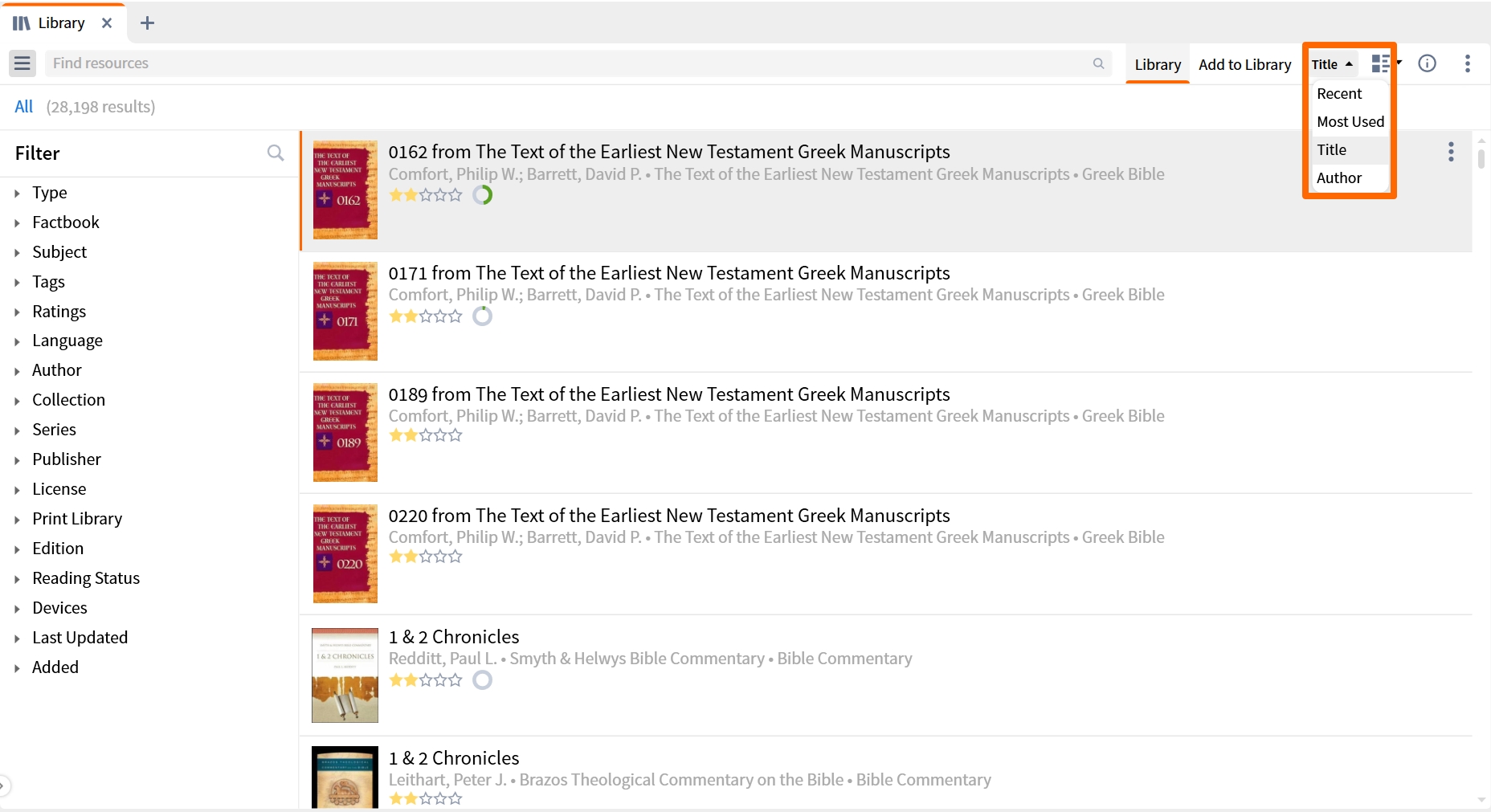Open the 0171 book cover thumbnail
Image resolution: width=1491 pixels, height=812 pixels.
pyautogui.click(x=345, y=312)
